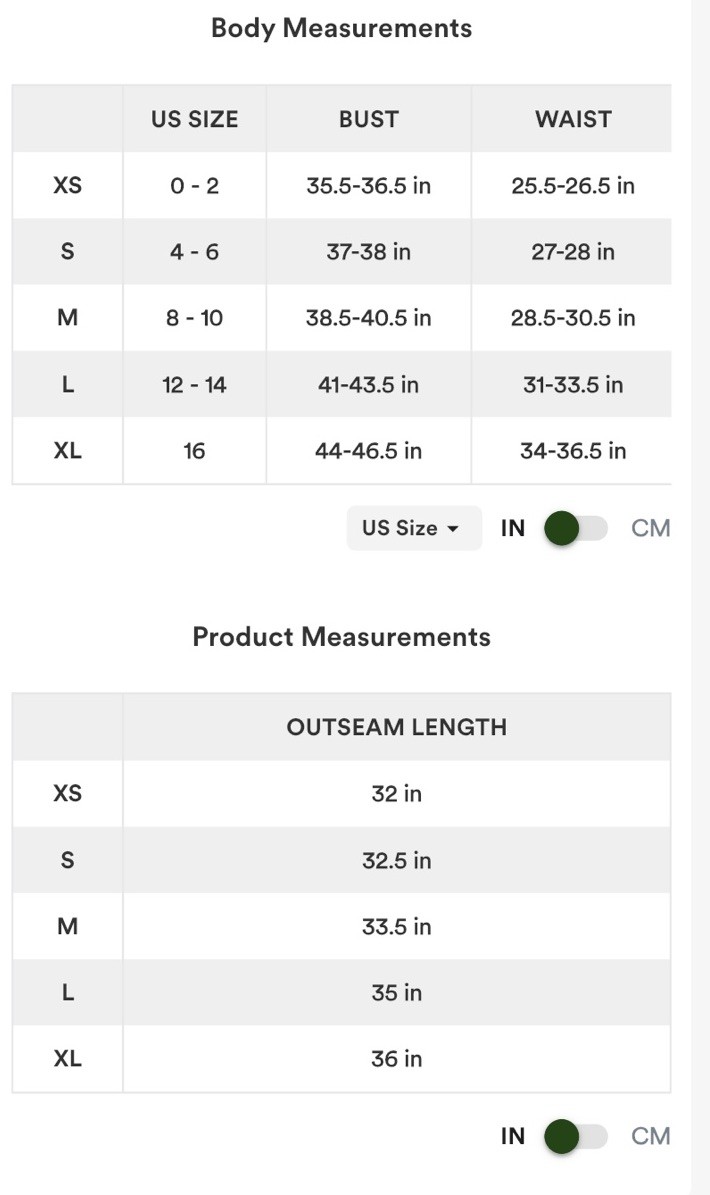Toggle Body Measurements IN/CM switch
Screen dimensions: 710x1195
coord(576,528)
